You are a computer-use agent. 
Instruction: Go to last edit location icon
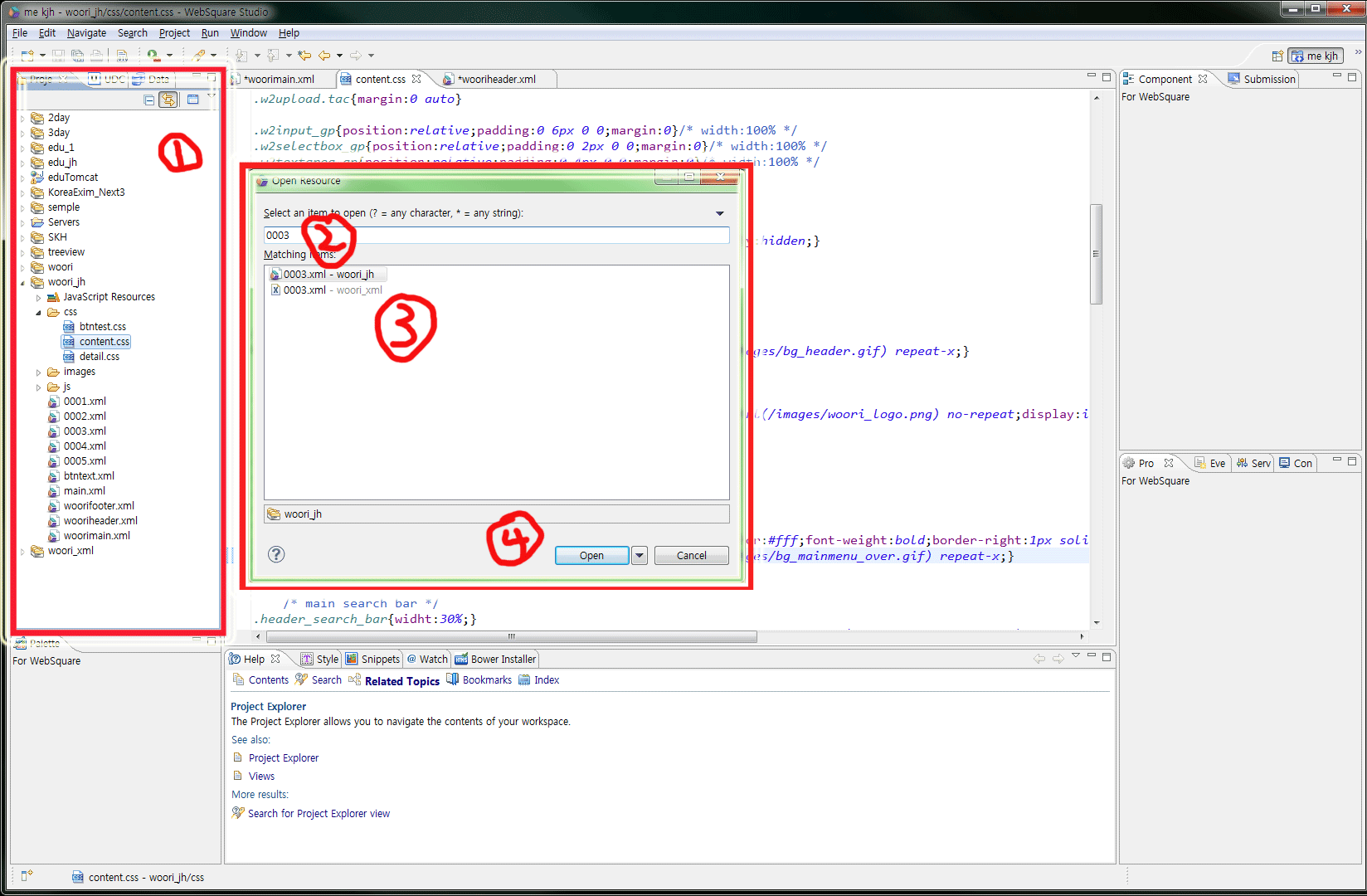[304, 56]
